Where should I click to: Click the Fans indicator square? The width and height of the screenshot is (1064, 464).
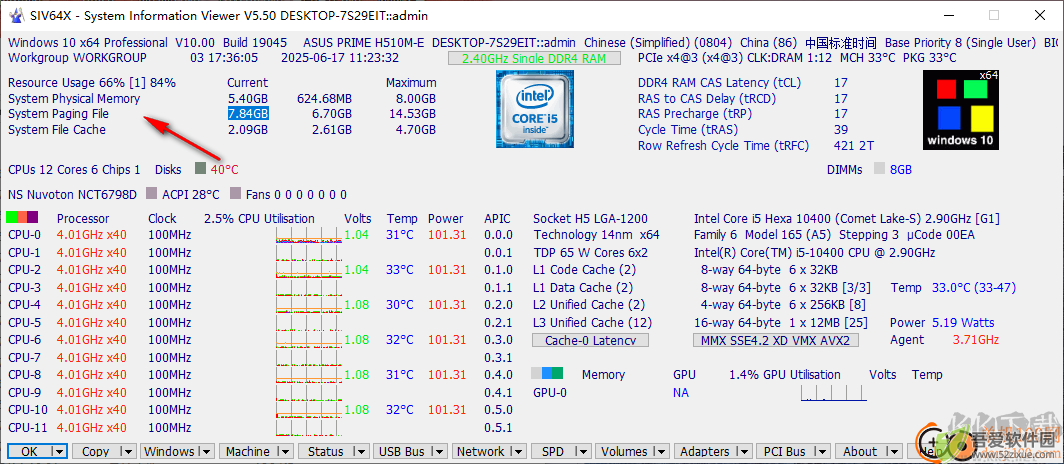click(x=235, y=195)
